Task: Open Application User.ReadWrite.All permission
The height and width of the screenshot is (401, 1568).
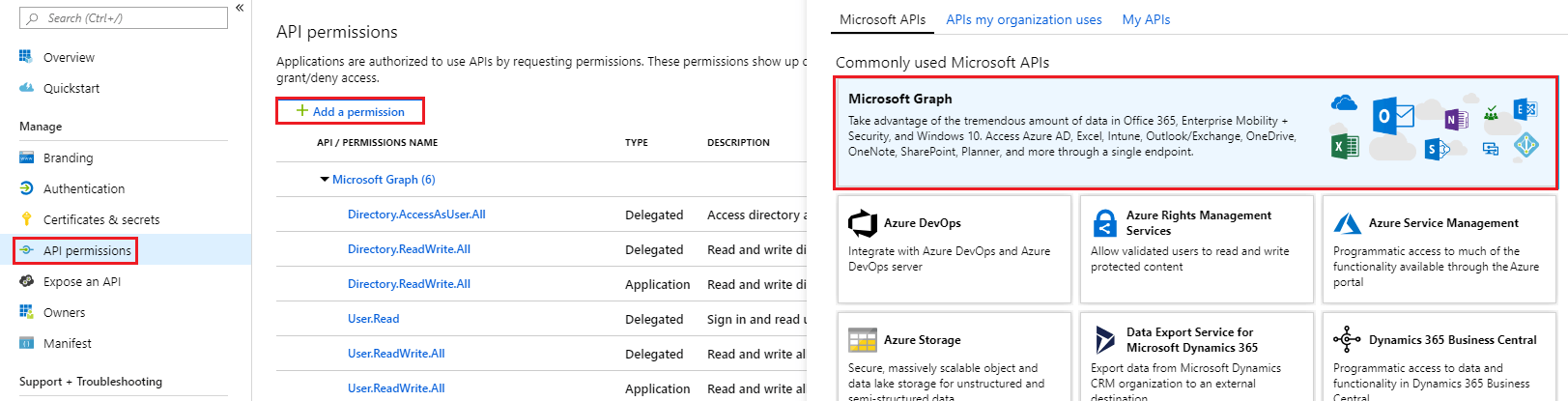Action: [x=396, y=388]
